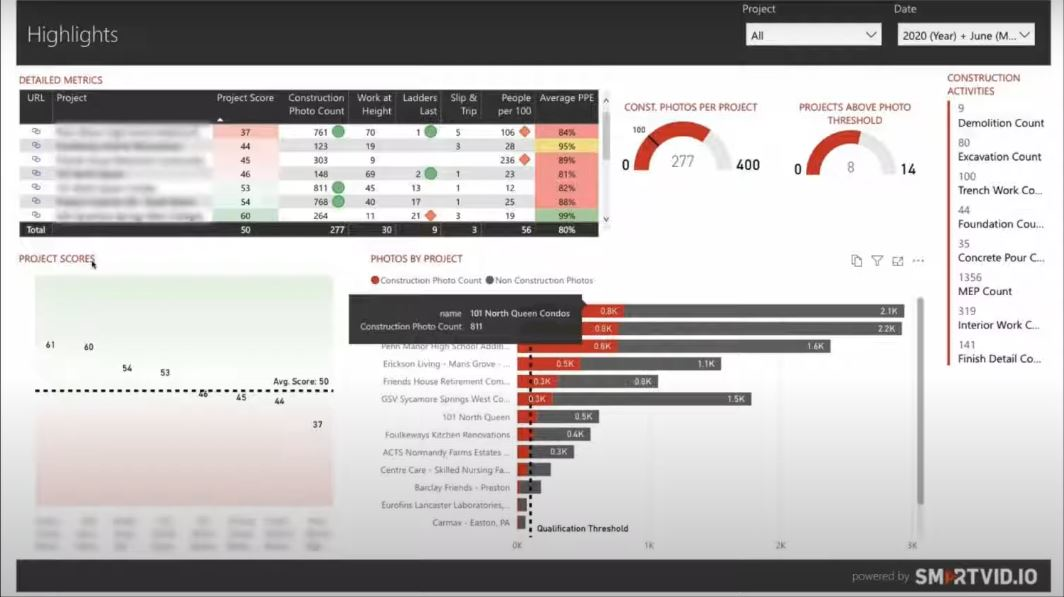Image resolution: width=1064 pixels, height=597 pixels.
Task: Click red 0.5K segment for Erickson Living
Action: click(548, 364)
